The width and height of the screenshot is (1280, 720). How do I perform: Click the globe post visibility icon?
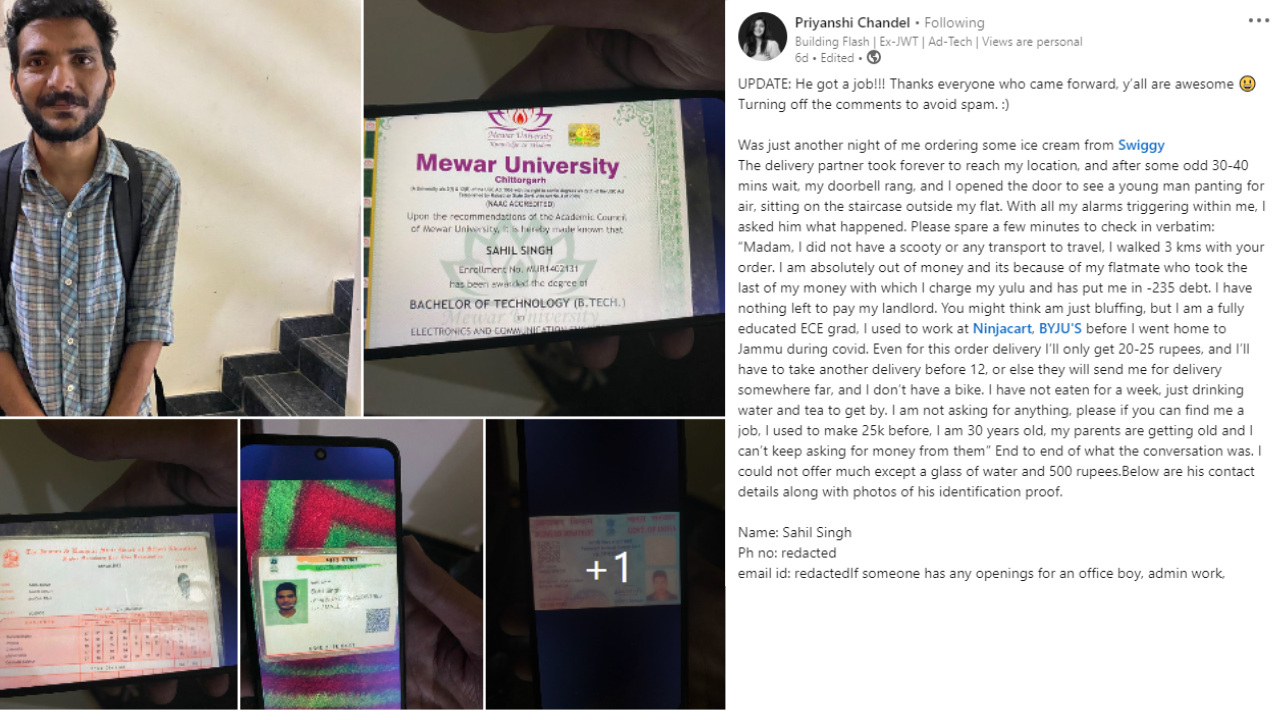874,58
